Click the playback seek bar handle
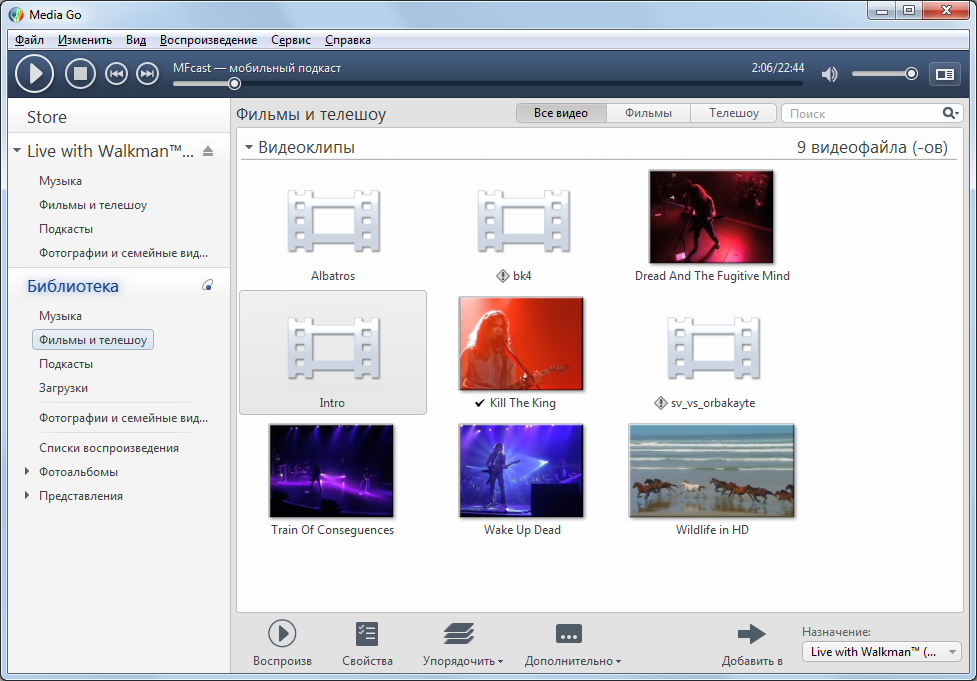977x681 pixels. (234, 83)
